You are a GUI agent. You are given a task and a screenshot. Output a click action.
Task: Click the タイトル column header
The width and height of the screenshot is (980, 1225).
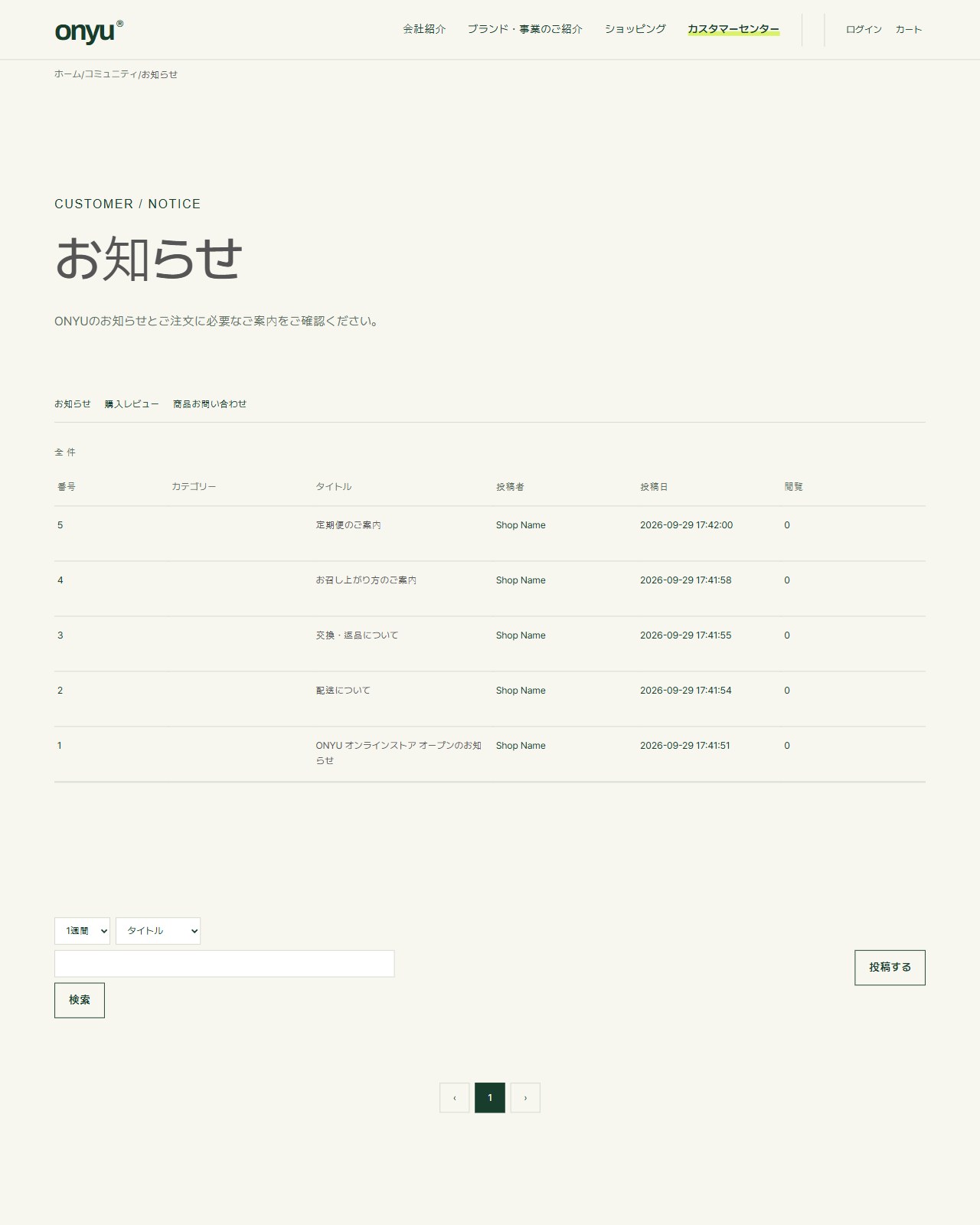coord(334,487)
